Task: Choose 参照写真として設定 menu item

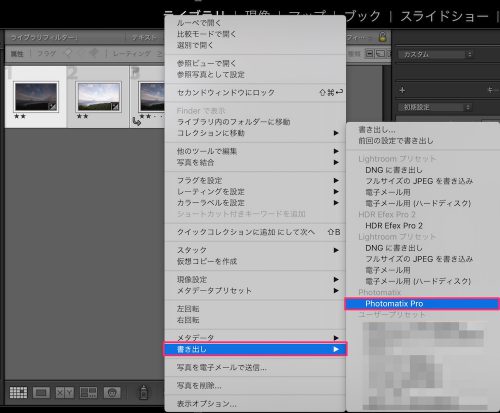Action: [x=255, y=75]
